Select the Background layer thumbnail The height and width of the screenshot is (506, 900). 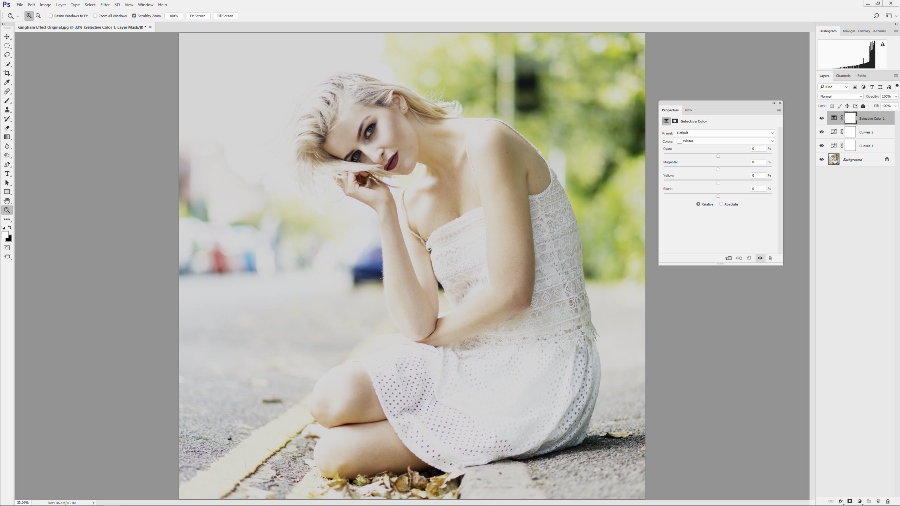834,159
